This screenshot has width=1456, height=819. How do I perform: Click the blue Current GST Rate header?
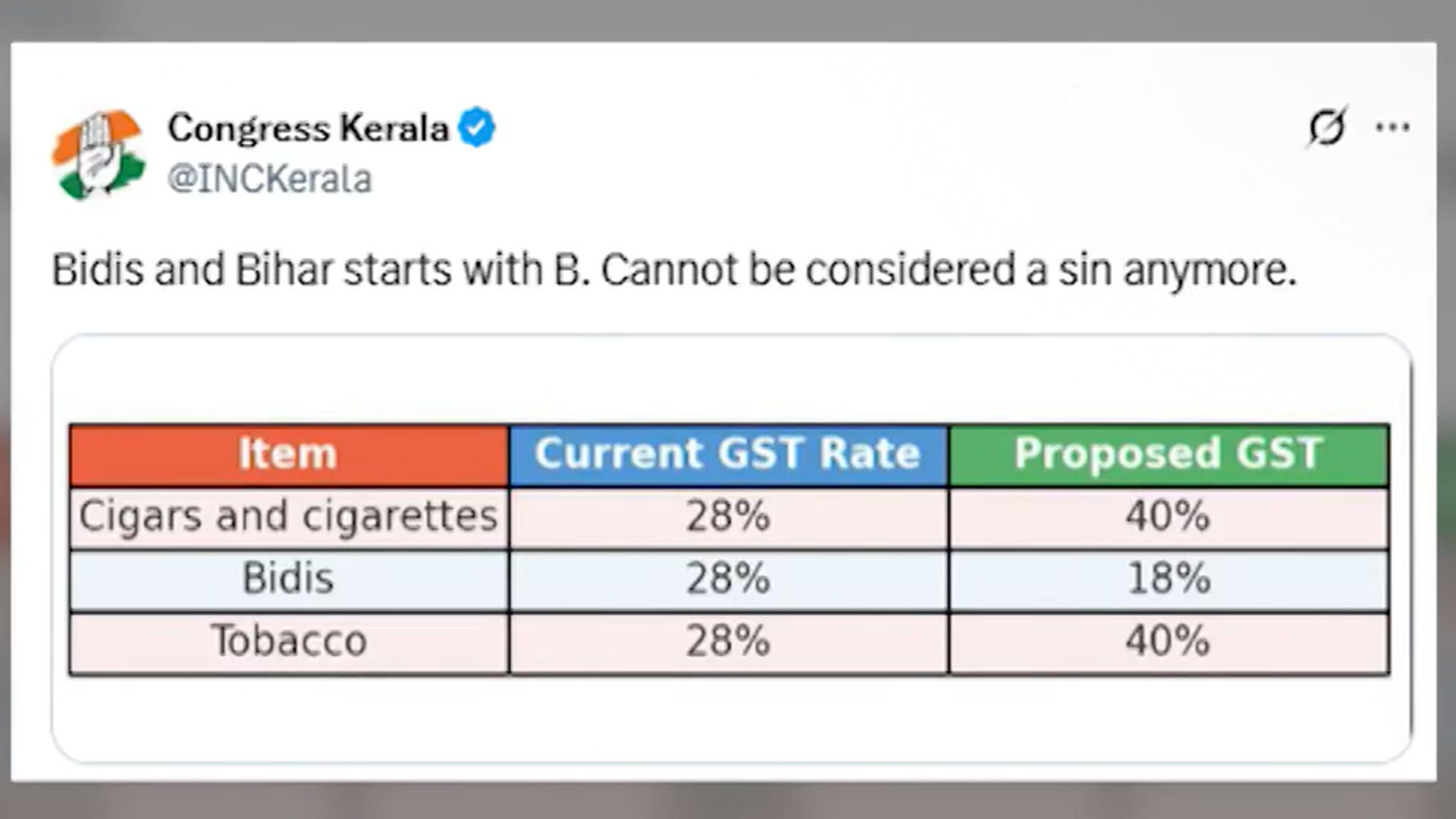coord(728,455)
